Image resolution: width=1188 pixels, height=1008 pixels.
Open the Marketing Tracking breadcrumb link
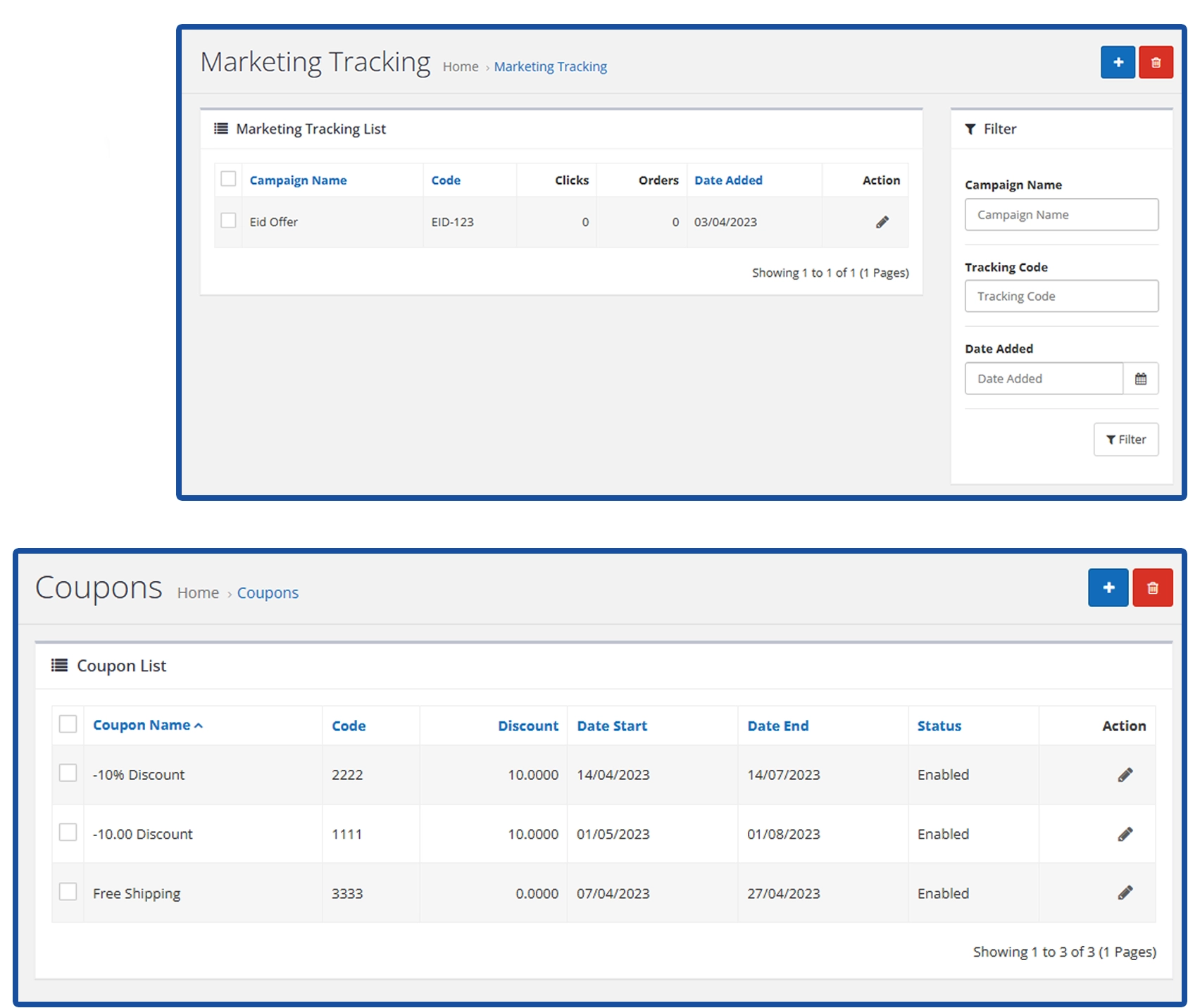[550, 67]
